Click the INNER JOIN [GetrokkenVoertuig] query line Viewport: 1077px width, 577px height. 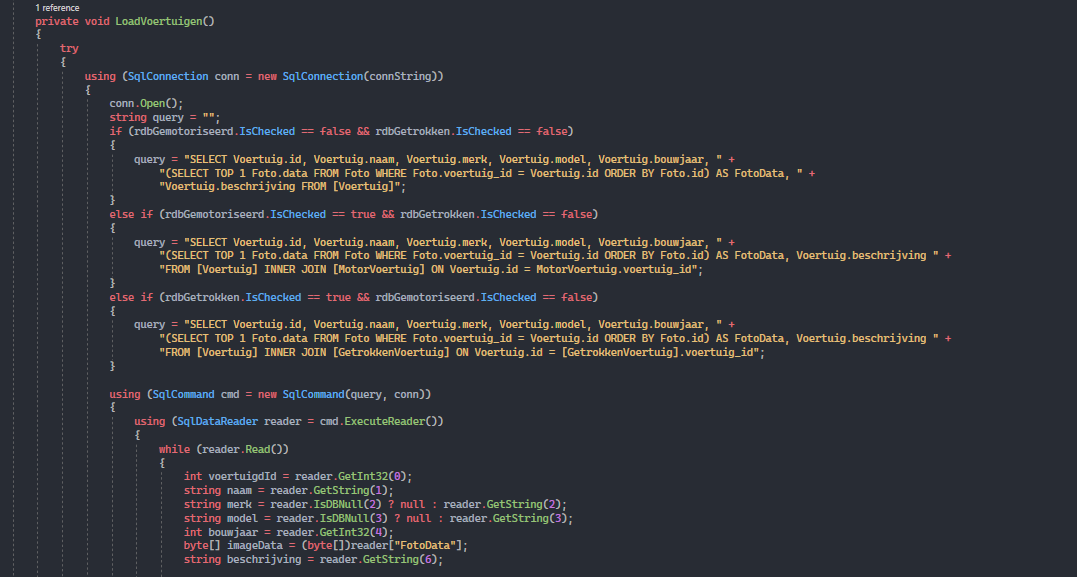[462, 352]
